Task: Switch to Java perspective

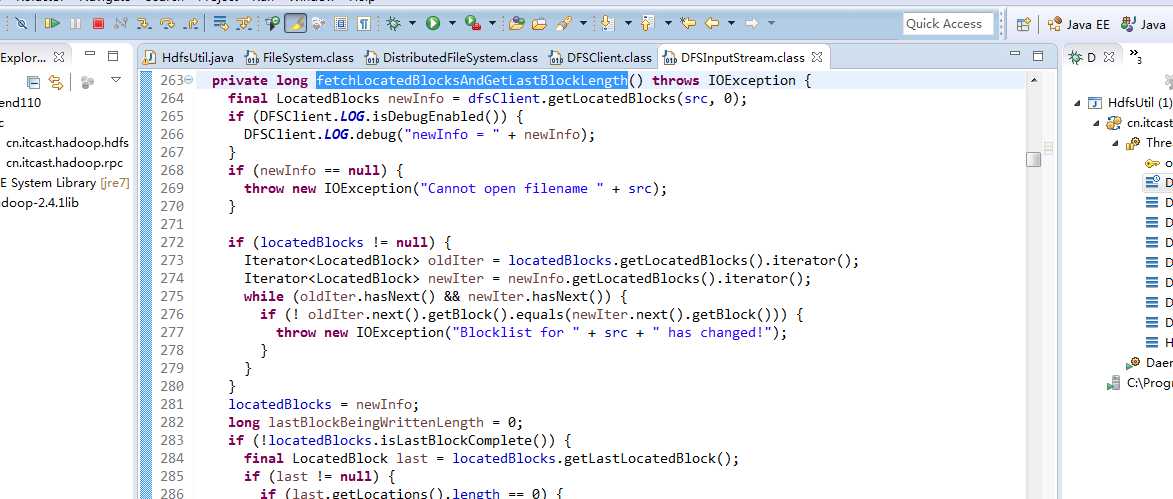Action: point(1145,24)
